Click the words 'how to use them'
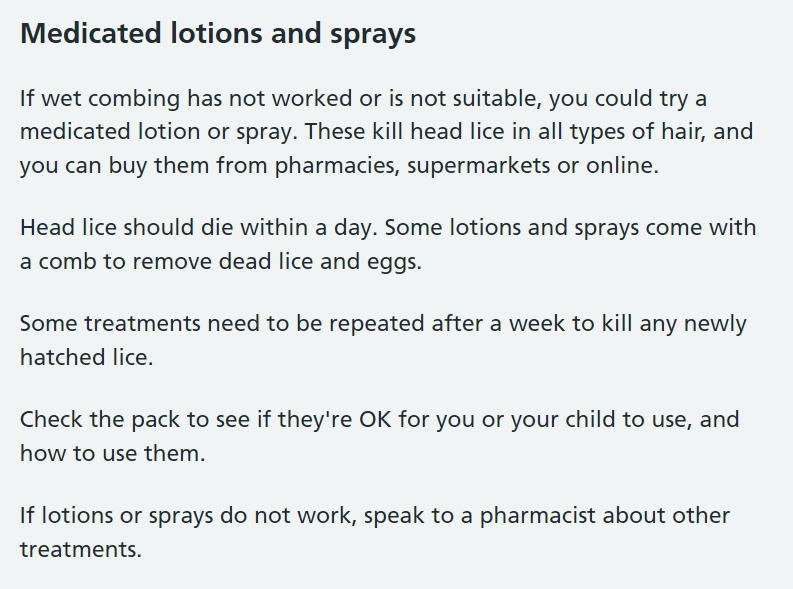The width and height of the screenshot is (793, 589). tap(113, 454)
